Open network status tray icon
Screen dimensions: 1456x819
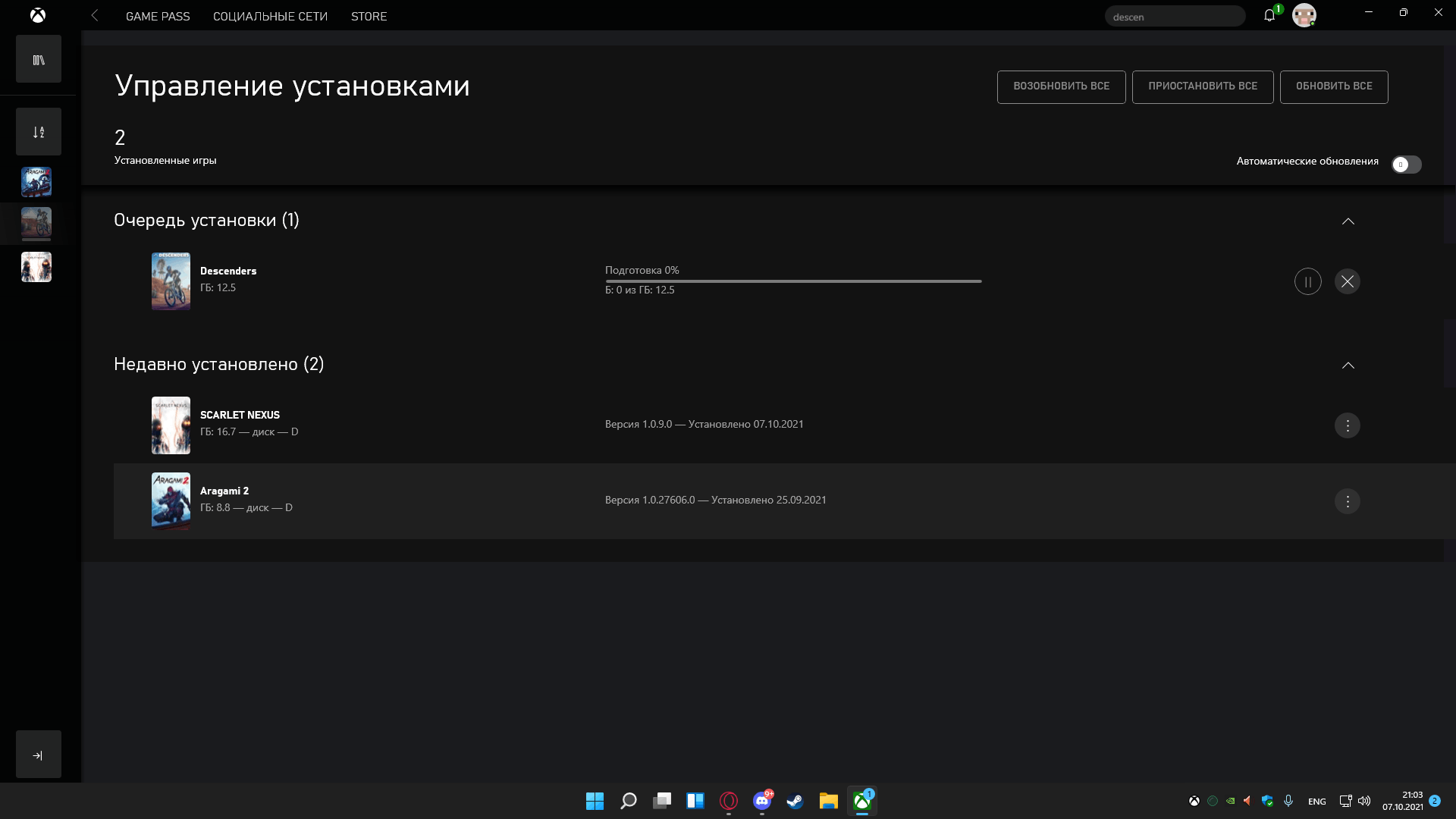1345,801
